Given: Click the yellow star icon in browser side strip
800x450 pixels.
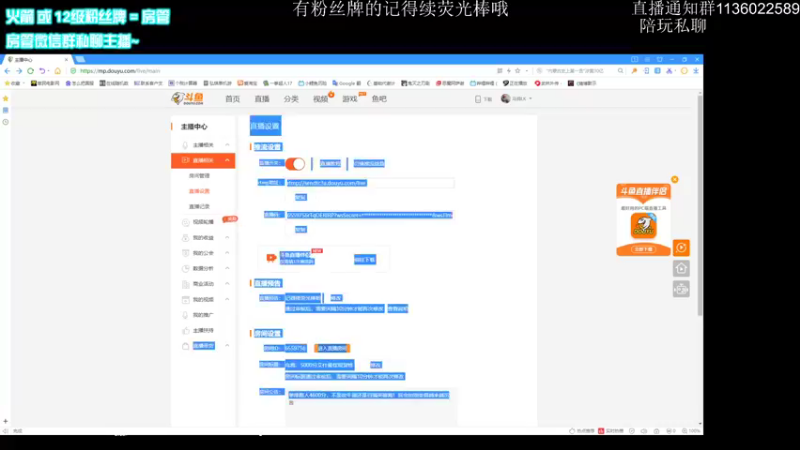Looking at the screenshot, I should point(6,98).
